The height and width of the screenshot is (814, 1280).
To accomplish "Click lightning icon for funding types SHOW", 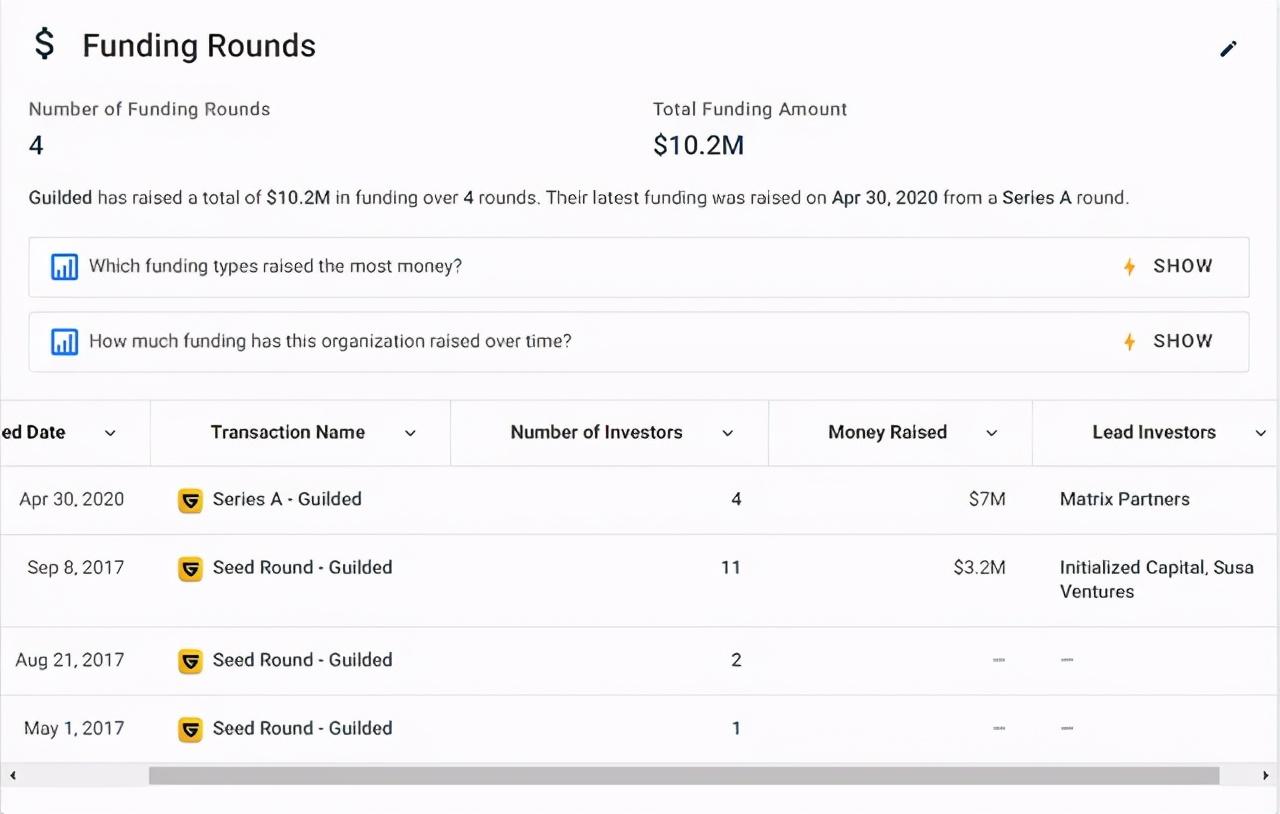I will (x=1129, y=267).
